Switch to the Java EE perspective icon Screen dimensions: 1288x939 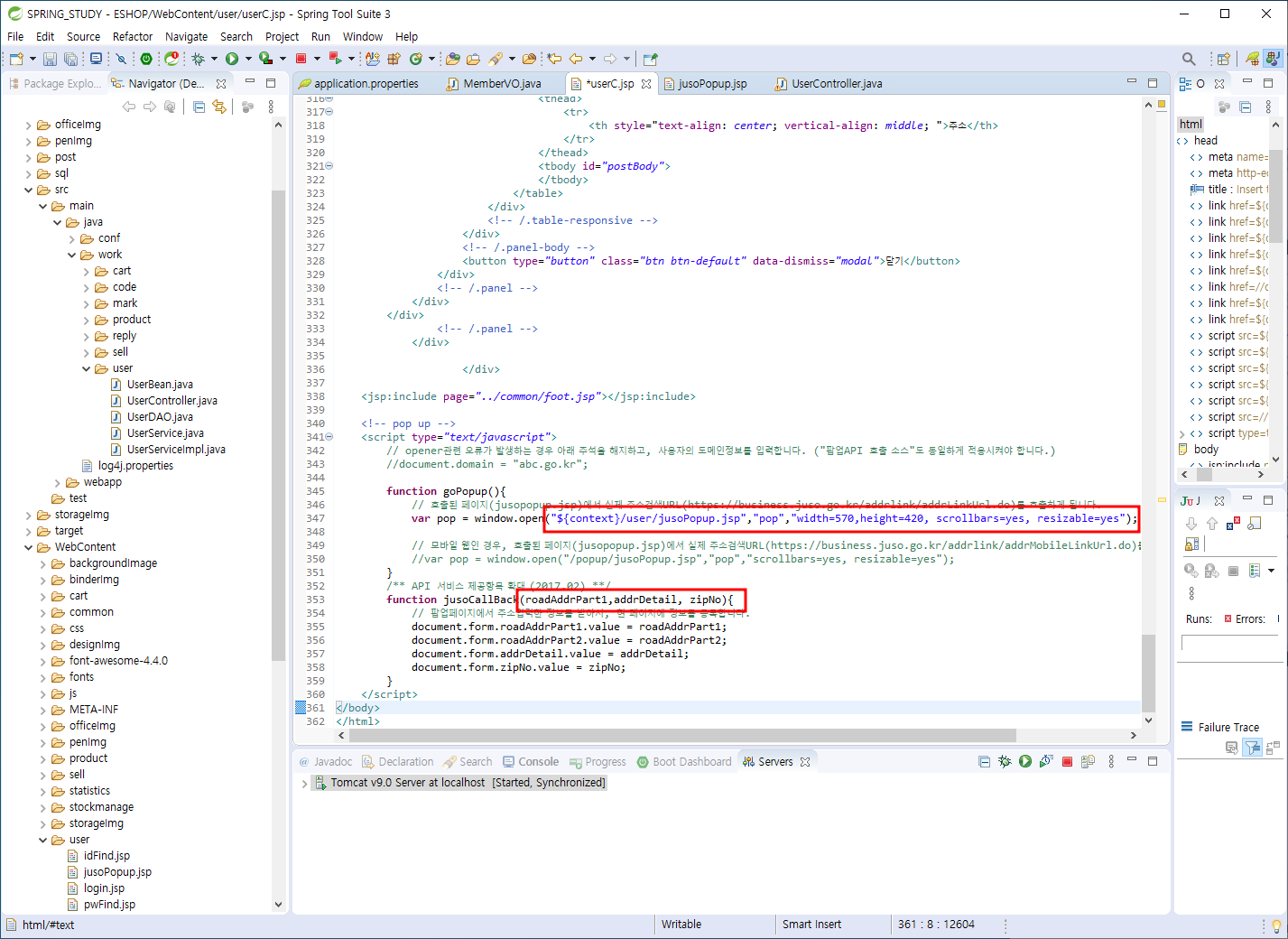click(1273, 59)
